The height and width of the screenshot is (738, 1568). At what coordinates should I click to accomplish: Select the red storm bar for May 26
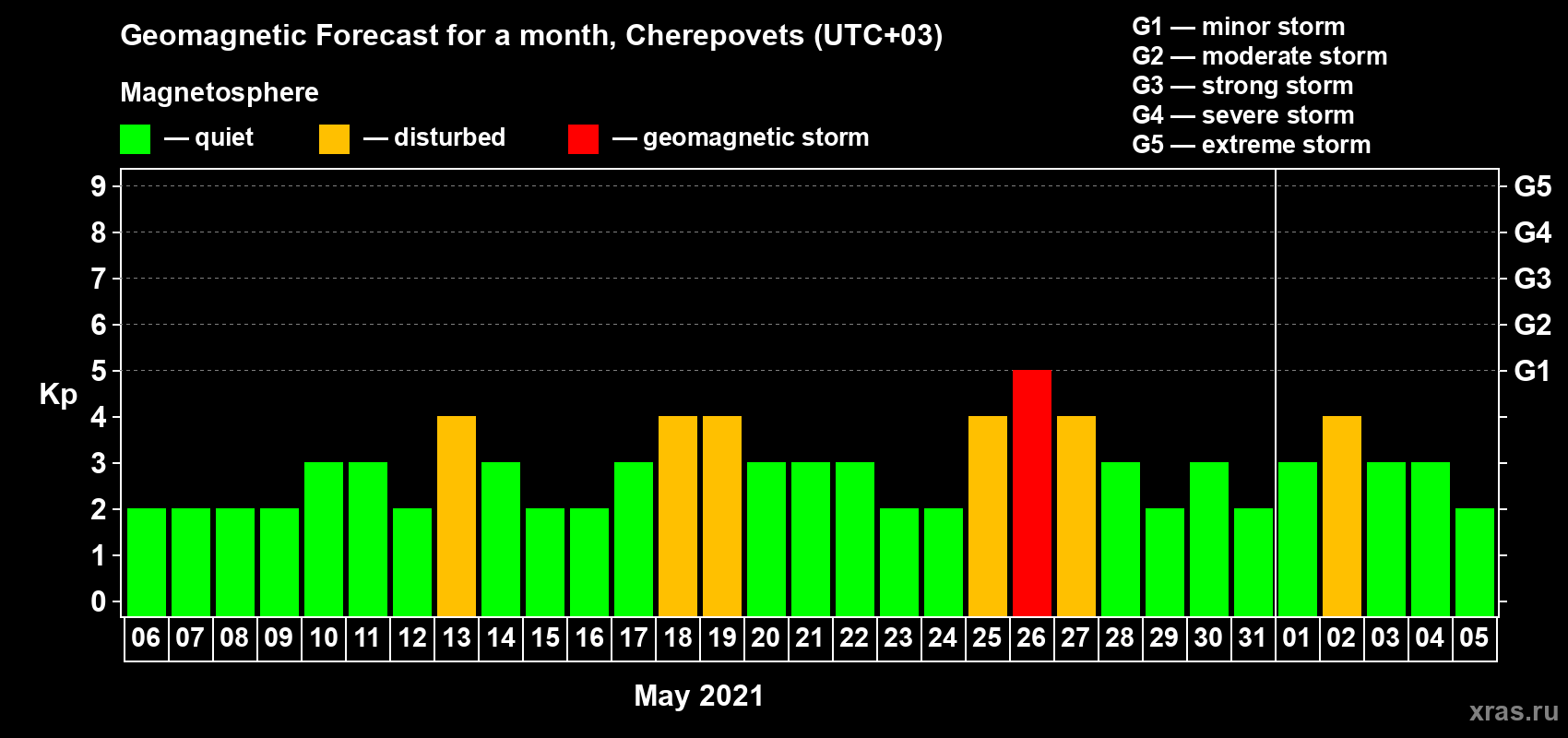click(x=1032, y=494)
